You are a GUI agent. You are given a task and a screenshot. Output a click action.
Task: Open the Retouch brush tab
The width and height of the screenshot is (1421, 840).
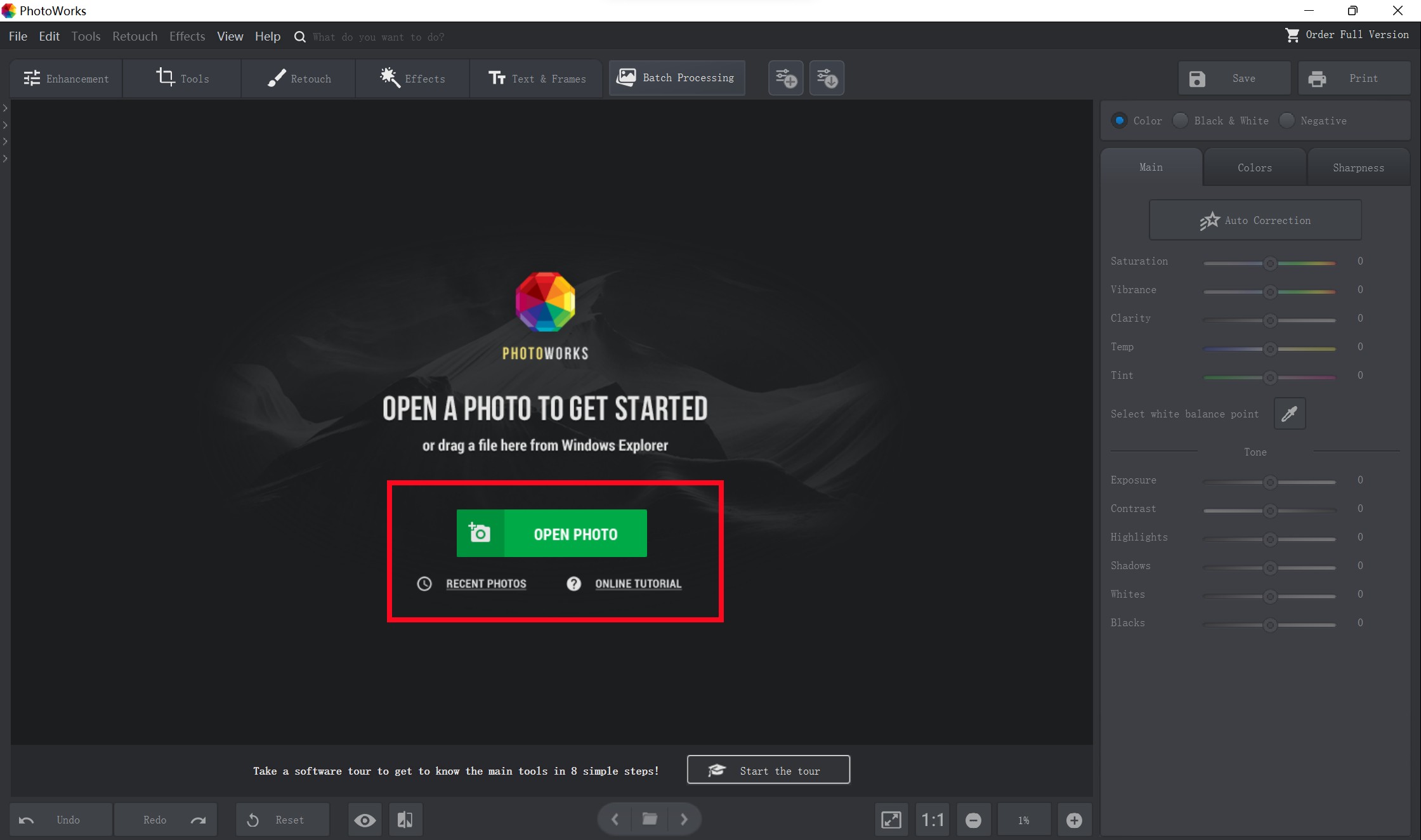(x=298, y=79)
